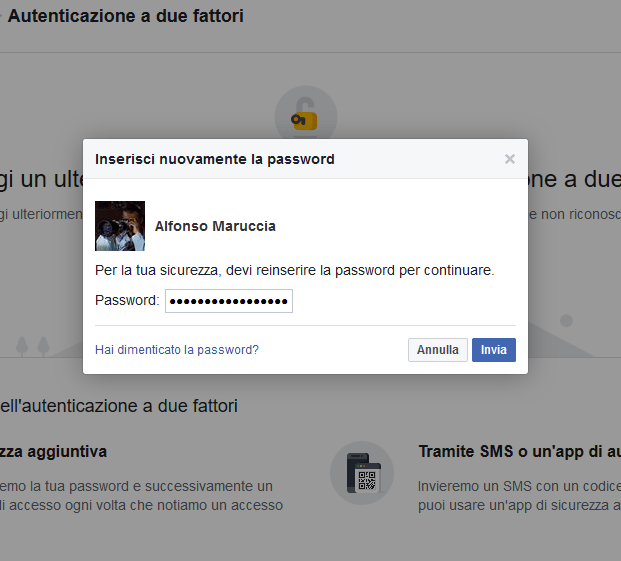Open the 'Hai dimenticato la password?' link
621x561 pixels.
[177, 350]
